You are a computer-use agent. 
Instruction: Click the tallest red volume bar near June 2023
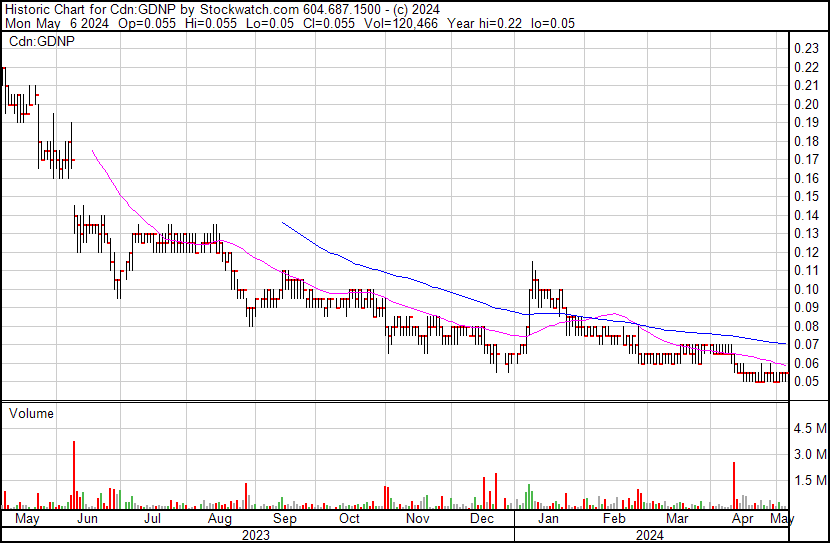(x=74, y=475)
